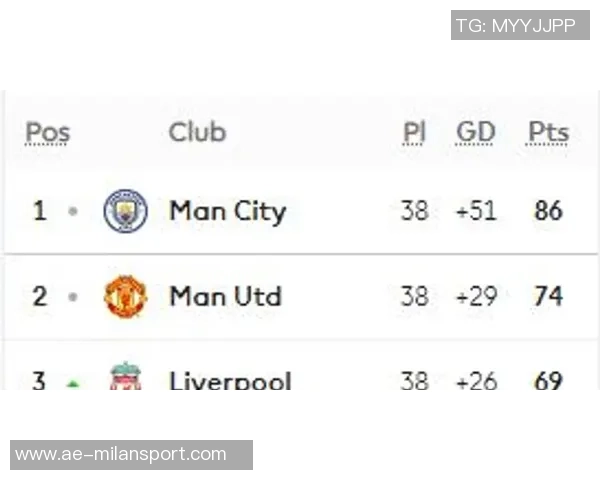Click the grey dot beside position 2
Image resolution: width=600 pixels, height=480 pixels.
coord(72,297)
